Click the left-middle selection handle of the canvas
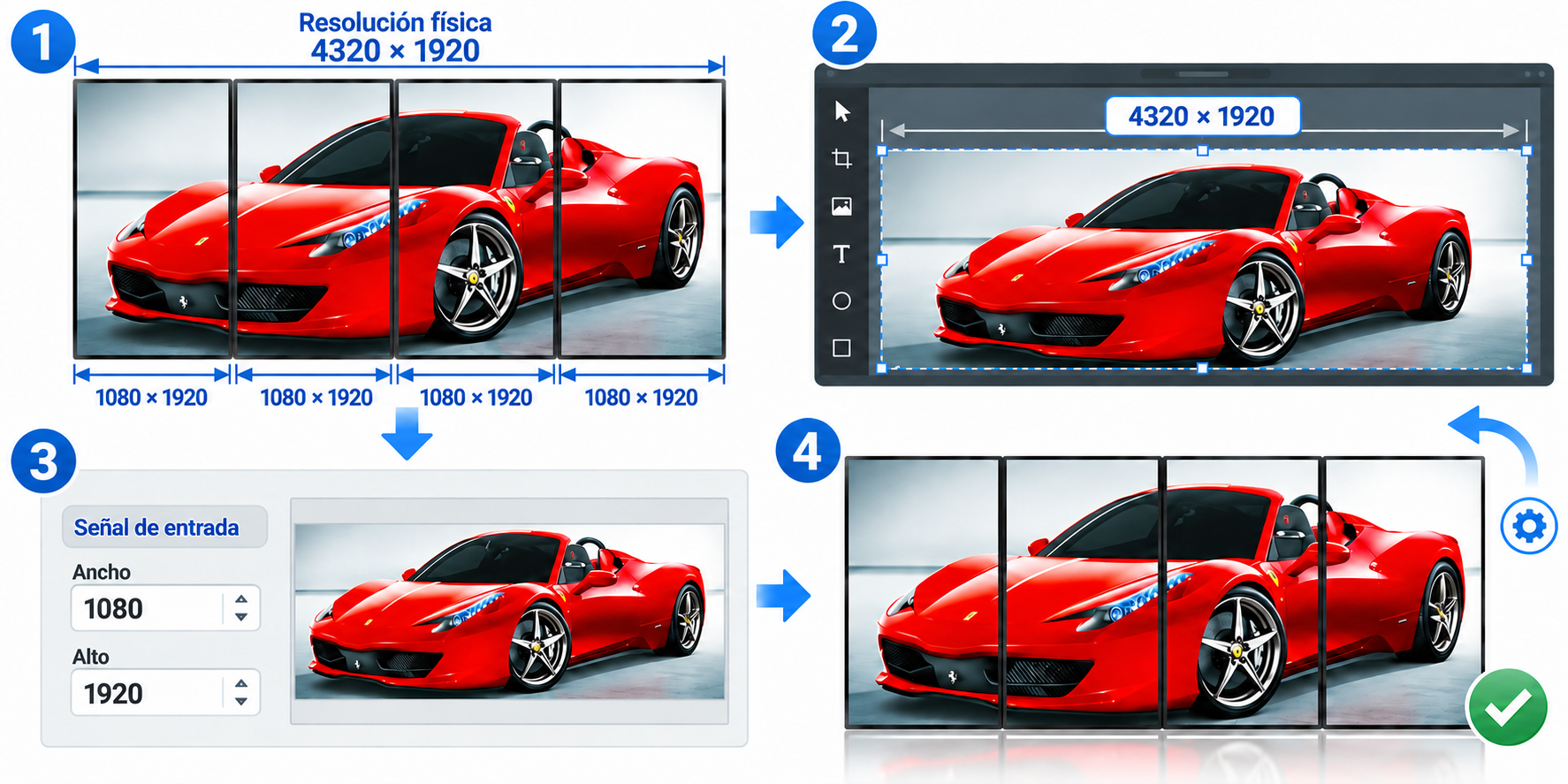The image size is (1568, 784). point(881,260)
